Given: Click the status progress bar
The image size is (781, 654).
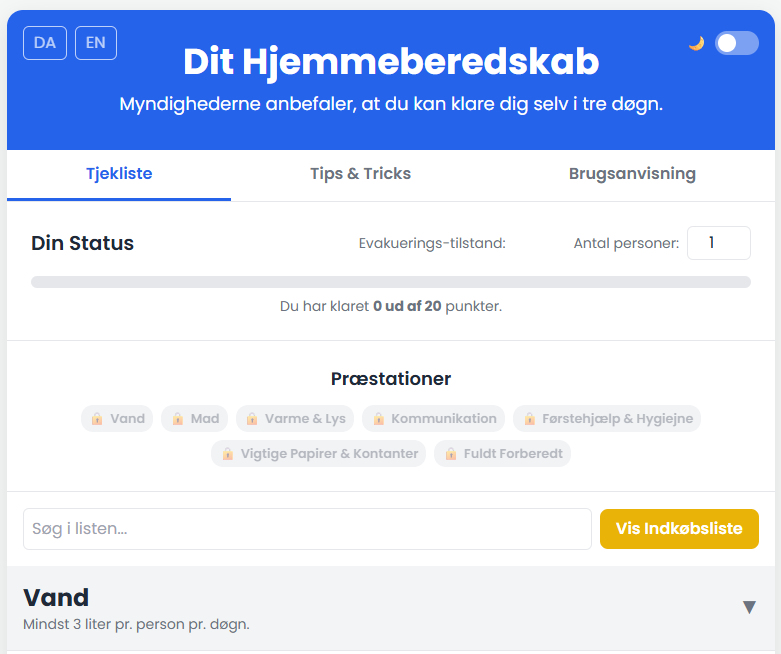Looking at the screenshot, I should click(x=390, y=282).
